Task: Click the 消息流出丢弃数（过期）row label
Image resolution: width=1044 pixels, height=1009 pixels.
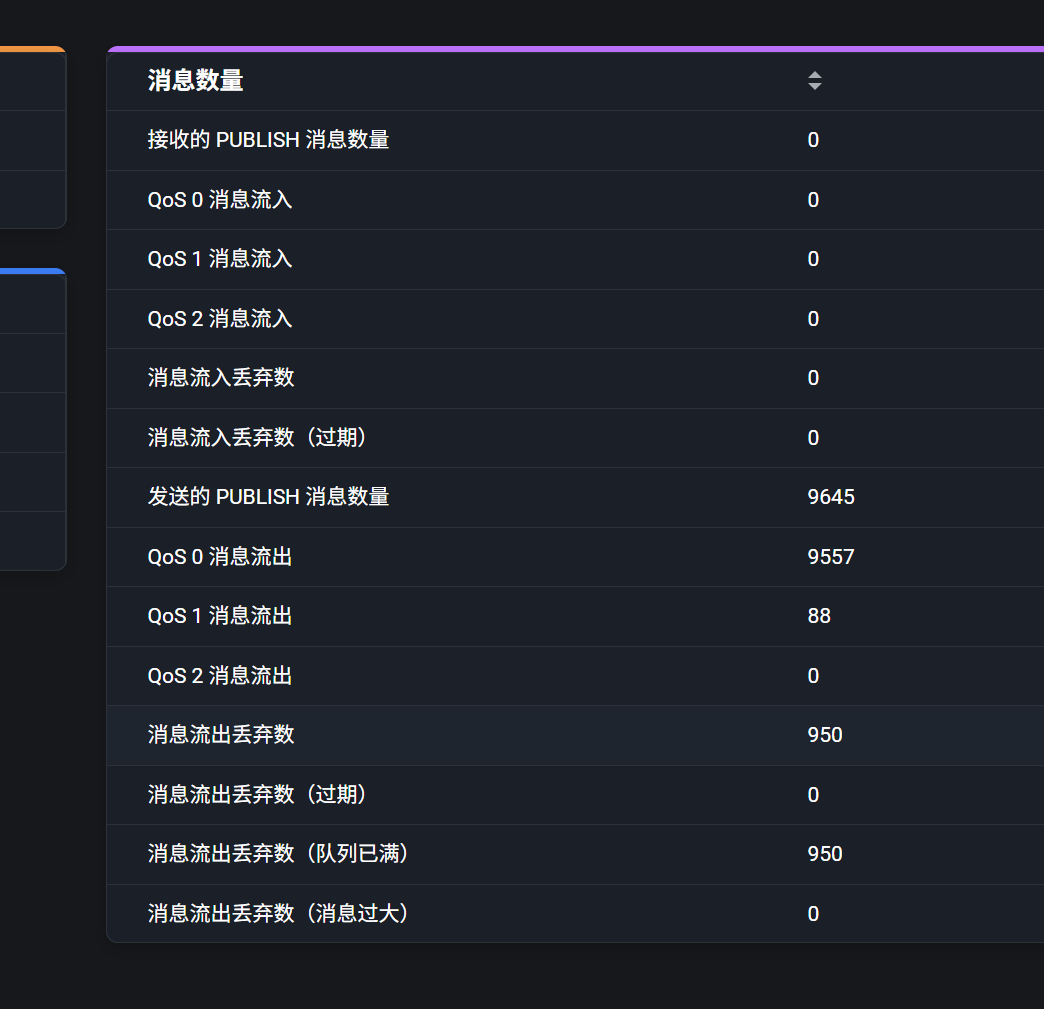Action: click(258, 795)
